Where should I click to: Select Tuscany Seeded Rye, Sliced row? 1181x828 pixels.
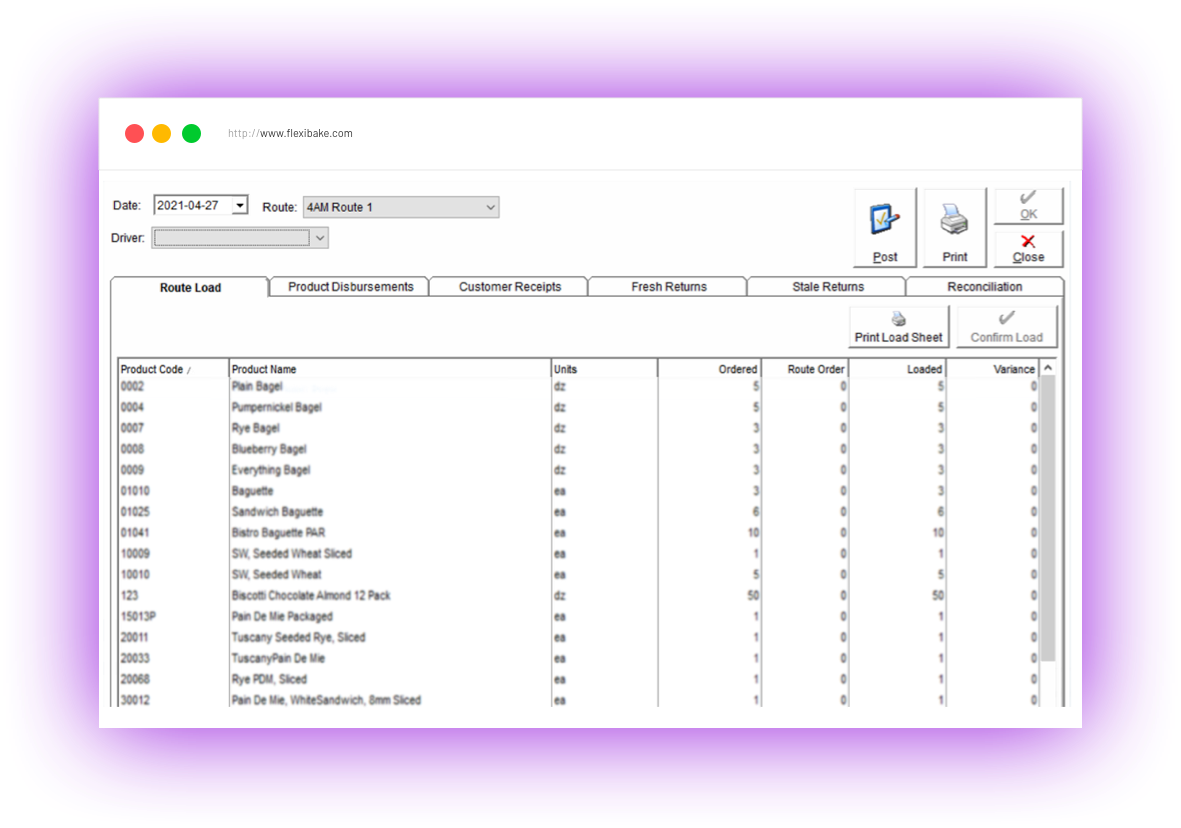click(x=578, y=637)
